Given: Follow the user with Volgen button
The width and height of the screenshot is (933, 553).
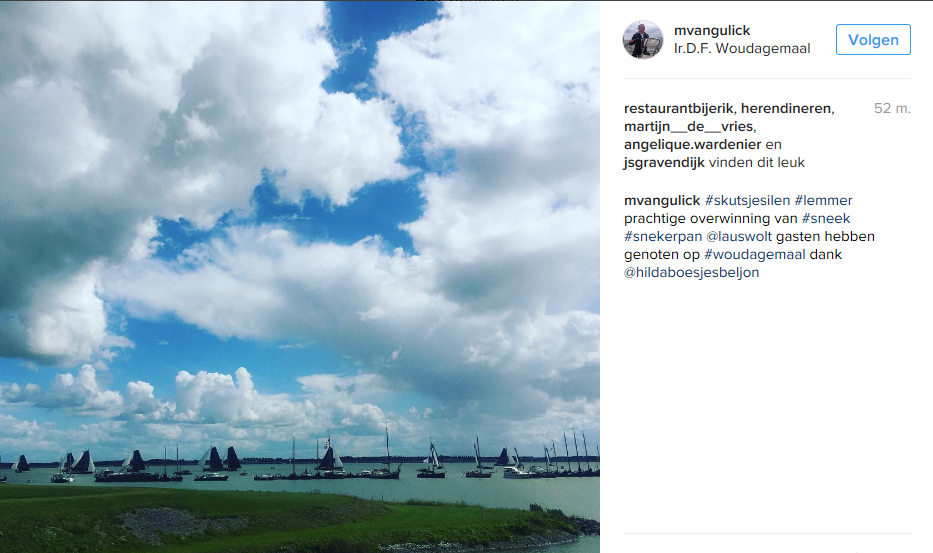Looking at the screenshot, I should [x=873, y=39].
